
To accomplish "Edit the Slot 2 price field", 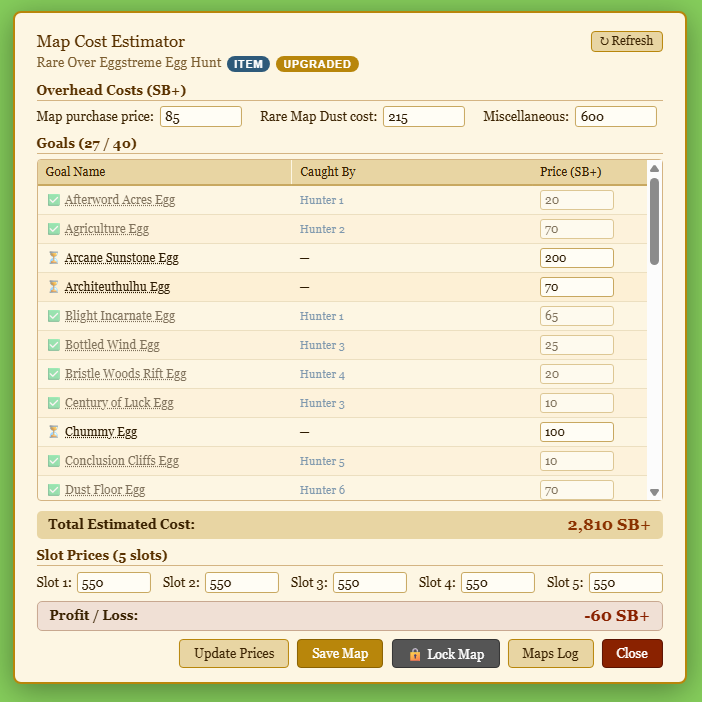I will pyautogui.click(x=242, y=582).
